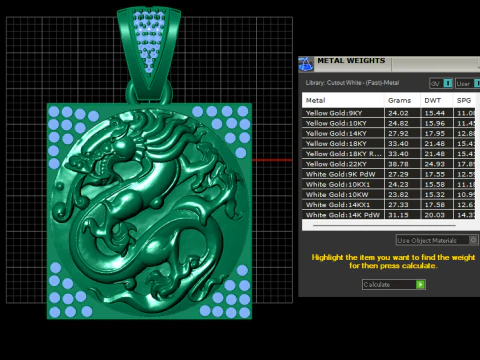Sort by the SPG column header
The height and width of the screenshot is (360, 480).
tap(465, 100)
